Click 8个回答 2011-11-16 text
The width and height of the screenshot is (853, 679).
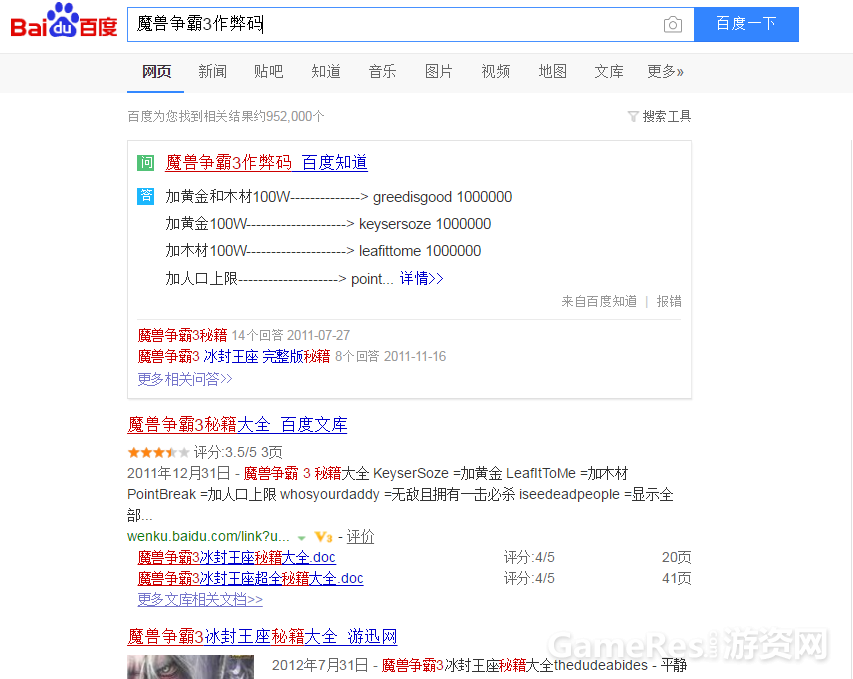[391, 356]
